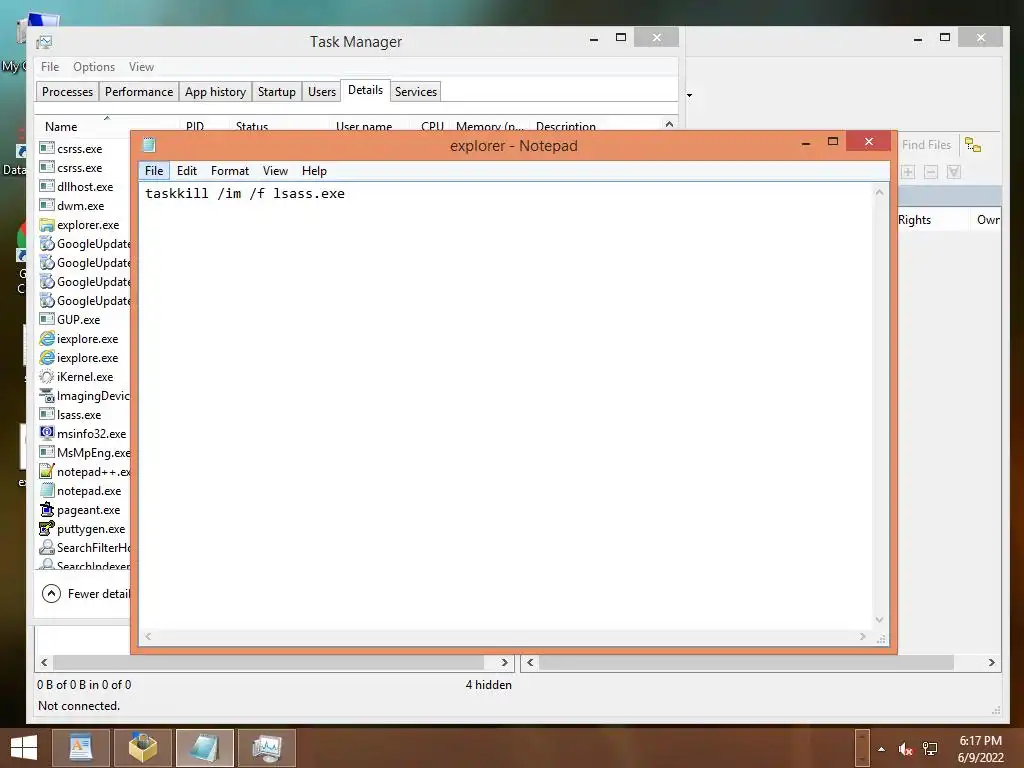This screenshot has height=768, width=1024.
Task: Click the muted volume tray icon
Action: click(905, 749)
